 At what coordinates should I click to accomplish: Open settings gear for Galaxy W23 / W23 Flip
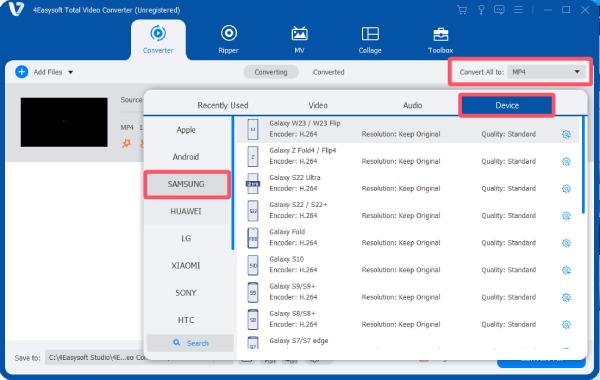tap(566, 134)
